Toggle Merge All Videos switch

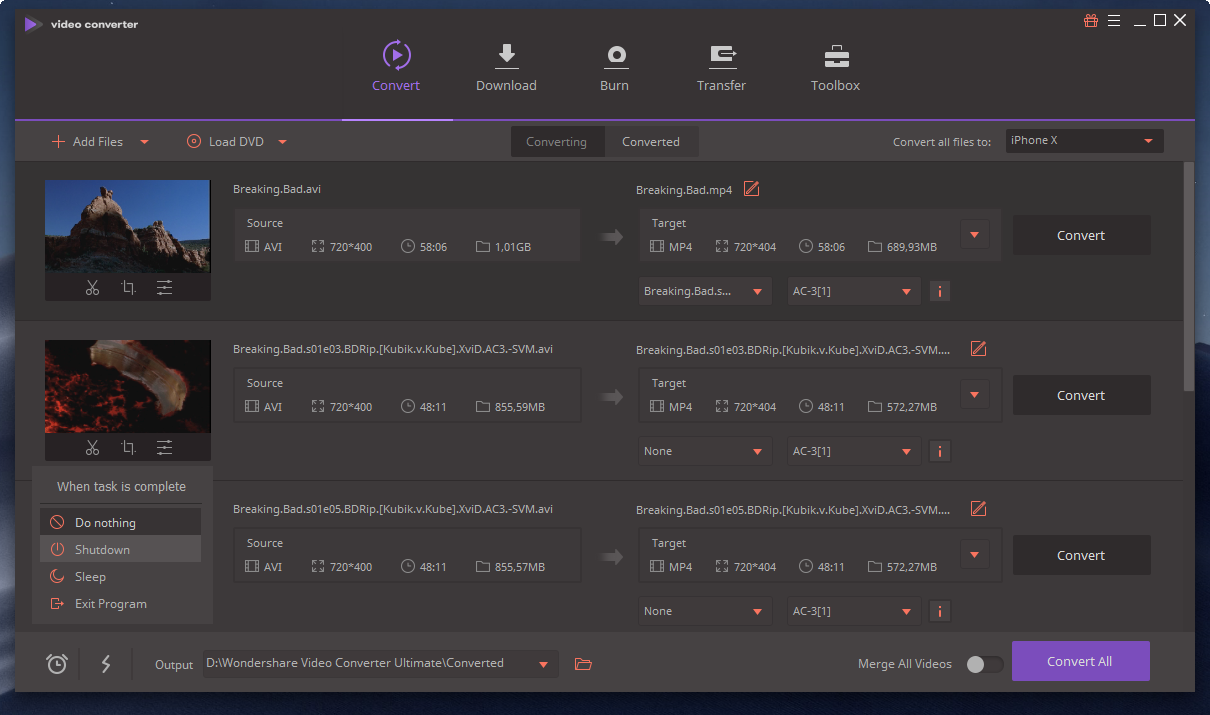[984, 664]
